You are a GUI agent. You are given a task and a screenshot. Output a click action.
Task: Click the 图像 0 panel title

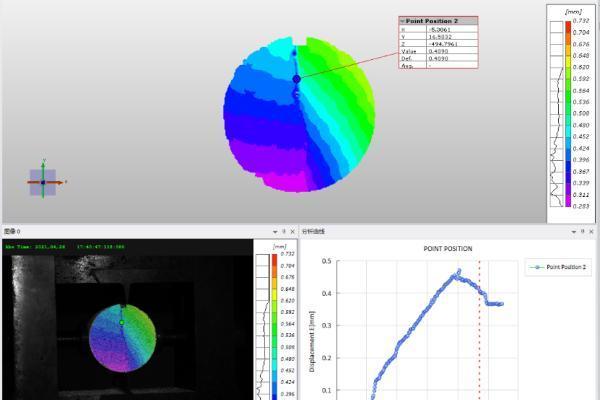coord(12,232)
